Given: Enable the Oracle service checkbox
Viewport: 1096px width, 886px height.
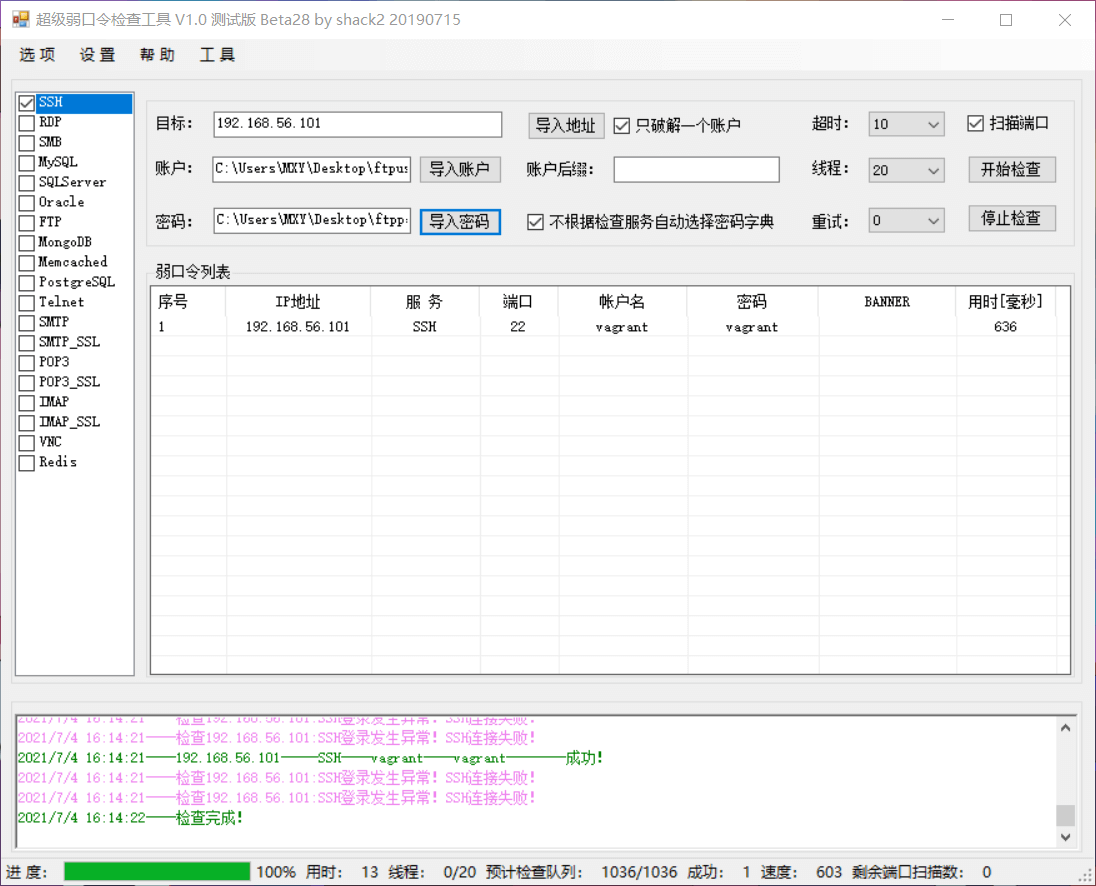Looking at the screenshot, I should (27, 203).
